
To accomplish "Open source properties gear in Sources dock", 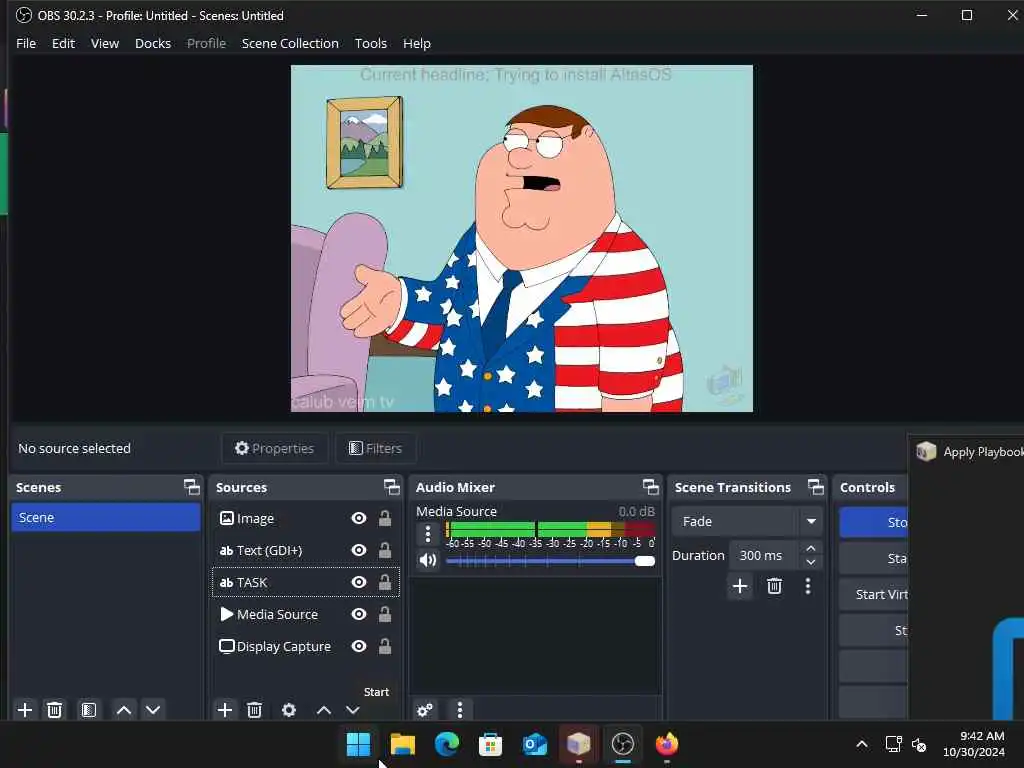I will (289, 710).
